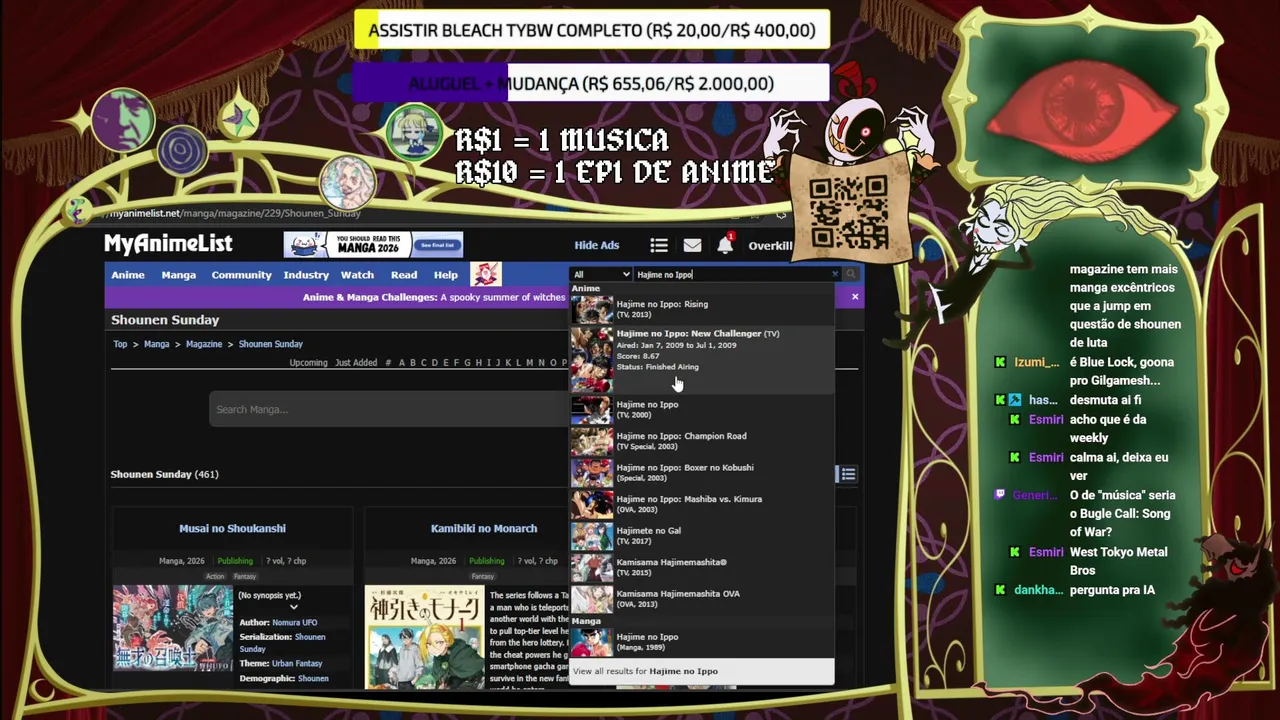The width and height of the screenshot is (1280, 720).
Task: Click the Manga 2026 banner ad
Action: pos(373,245)
